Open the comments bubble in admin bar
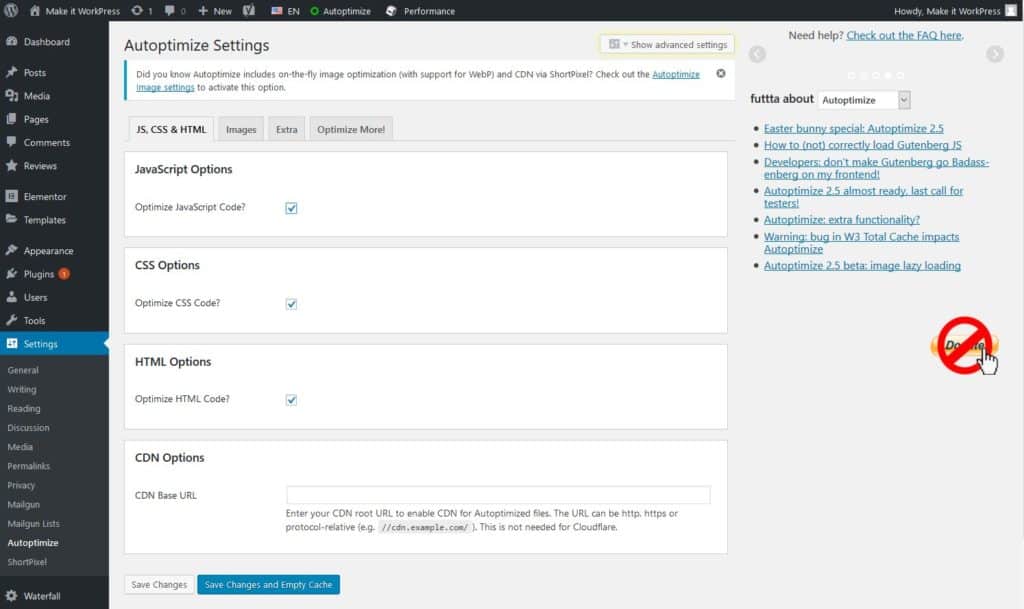Image resolution: width=1024 pixels, height=609 pixels. click(x=169, y=10)
